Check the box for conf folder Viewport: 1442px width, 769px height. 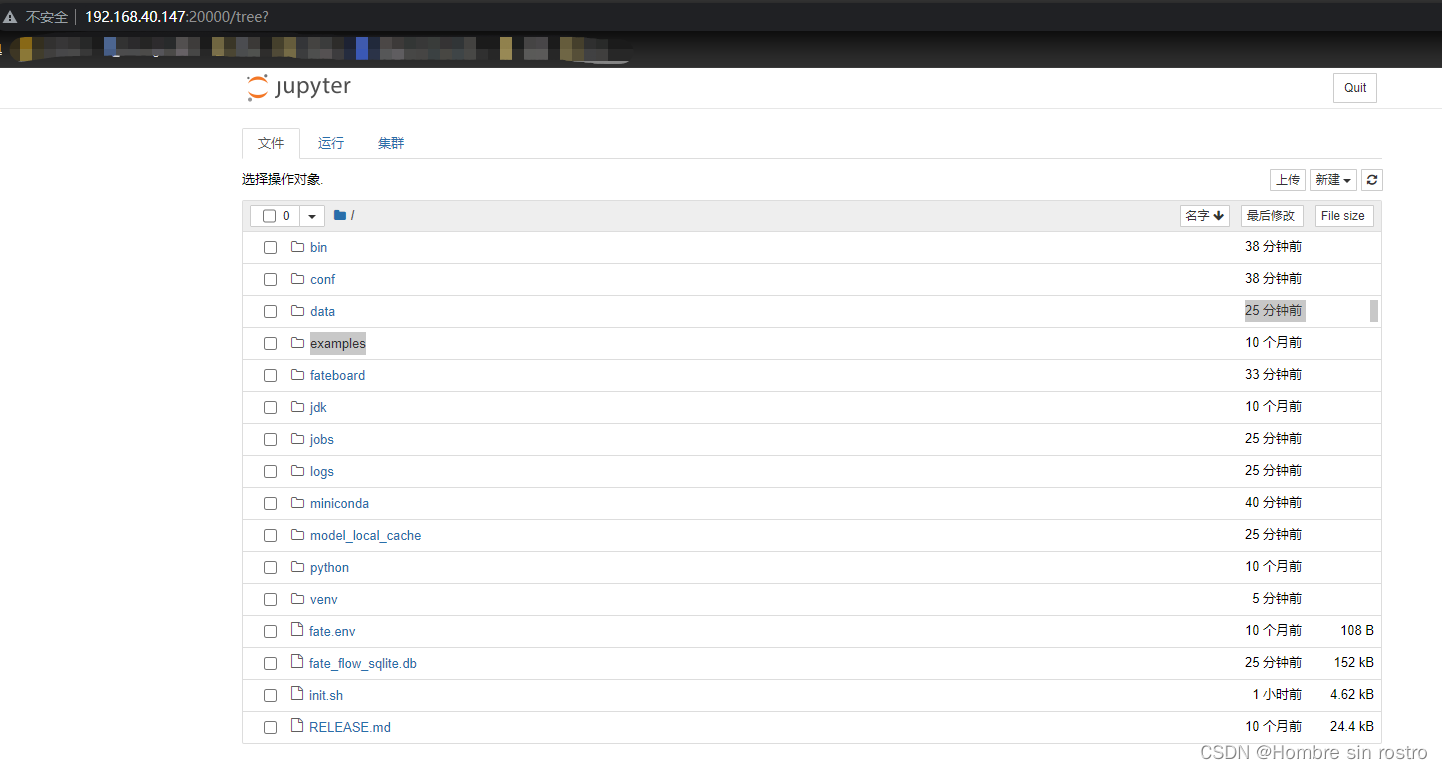pyautogui.click(x=270, y=280)
